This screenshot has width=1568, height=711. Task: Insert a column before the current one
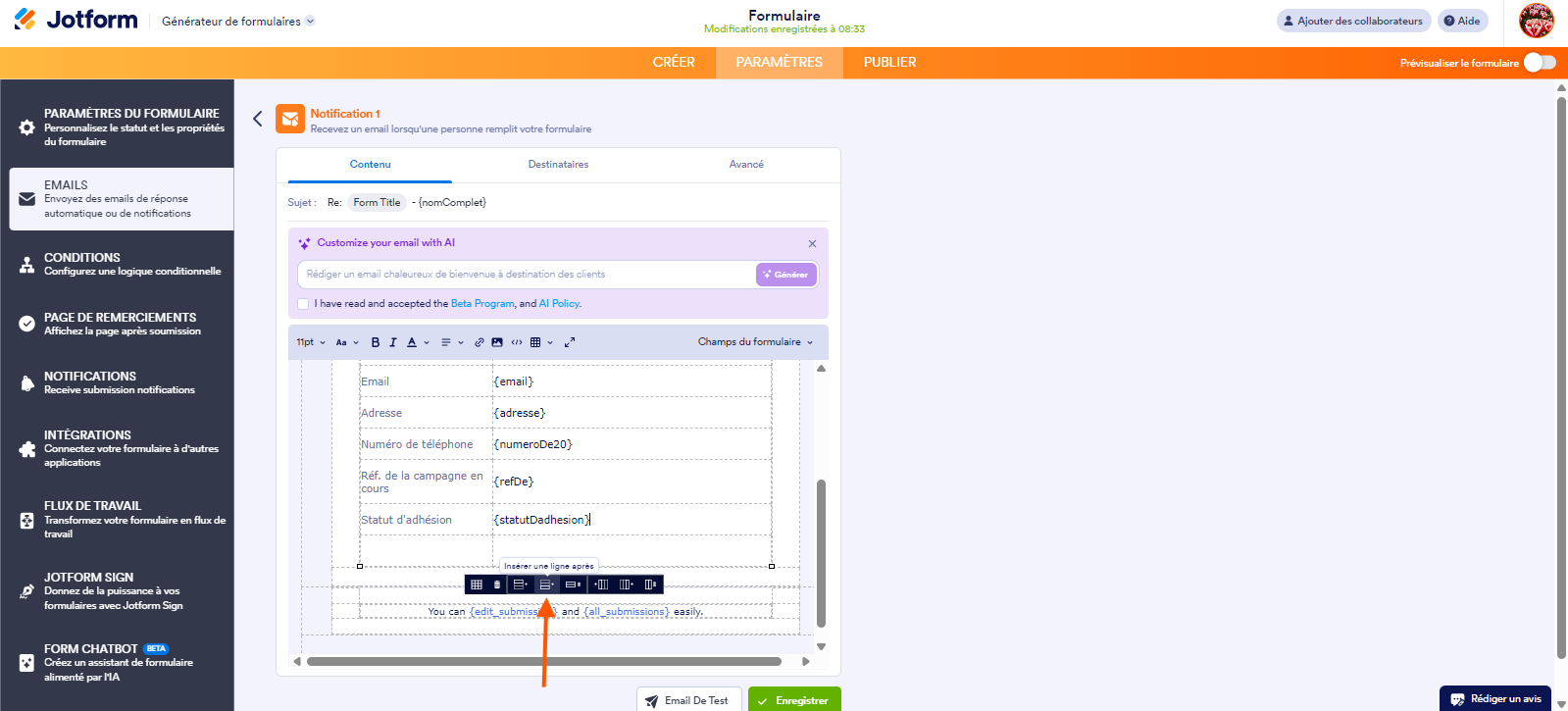click(x=601, y=584)
